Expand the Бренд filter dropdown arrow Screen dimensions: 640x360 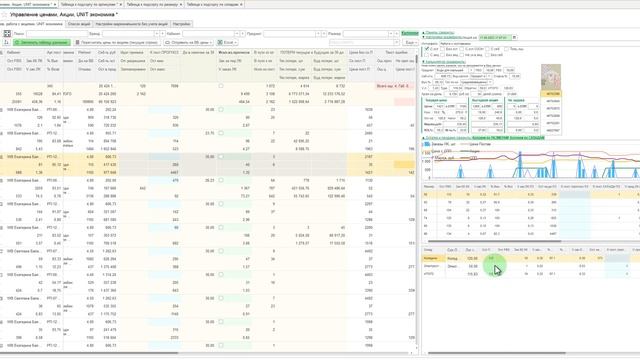(x=156, y=33)
